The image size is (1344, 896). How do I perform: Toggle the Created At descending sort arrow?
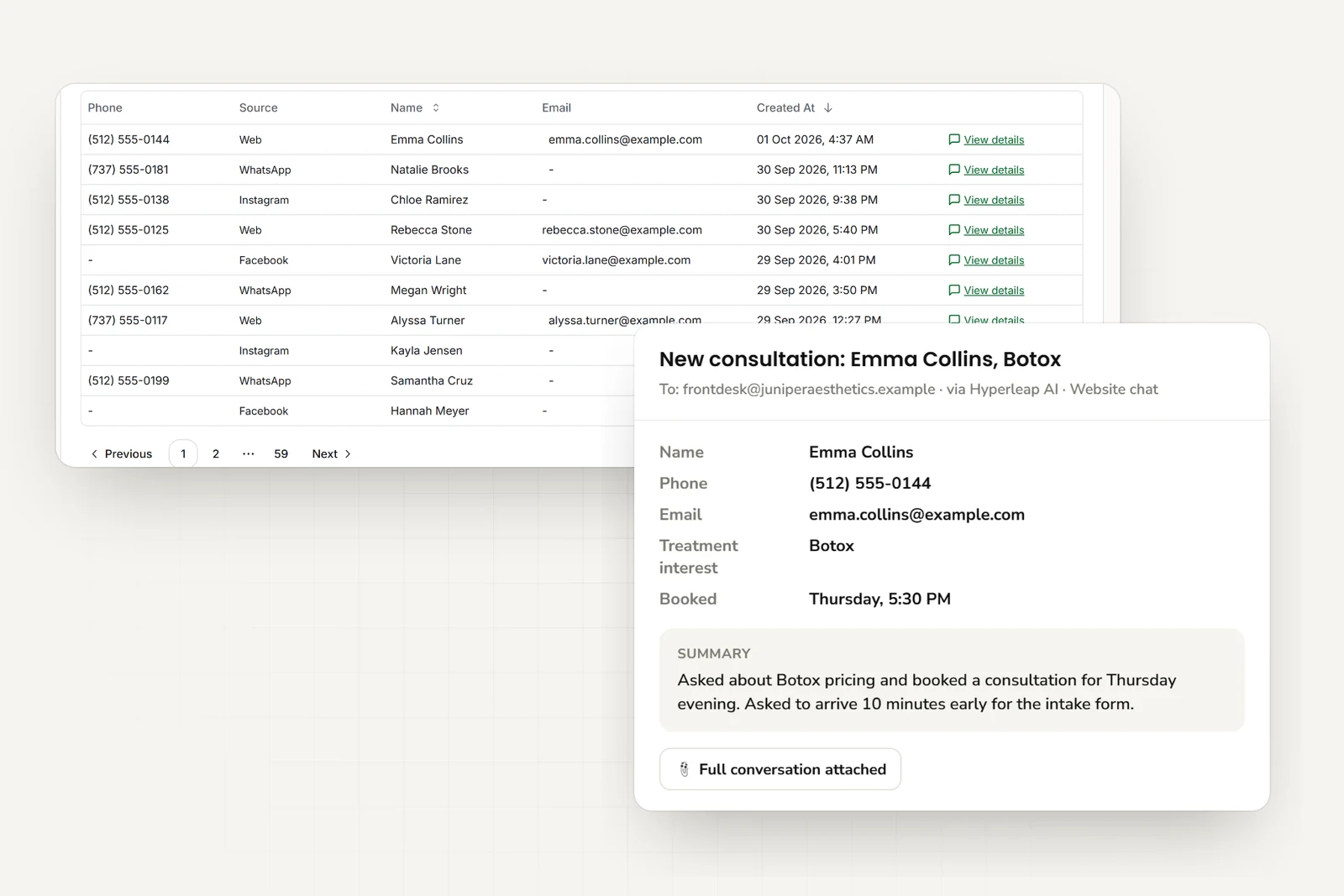[828, 107]
